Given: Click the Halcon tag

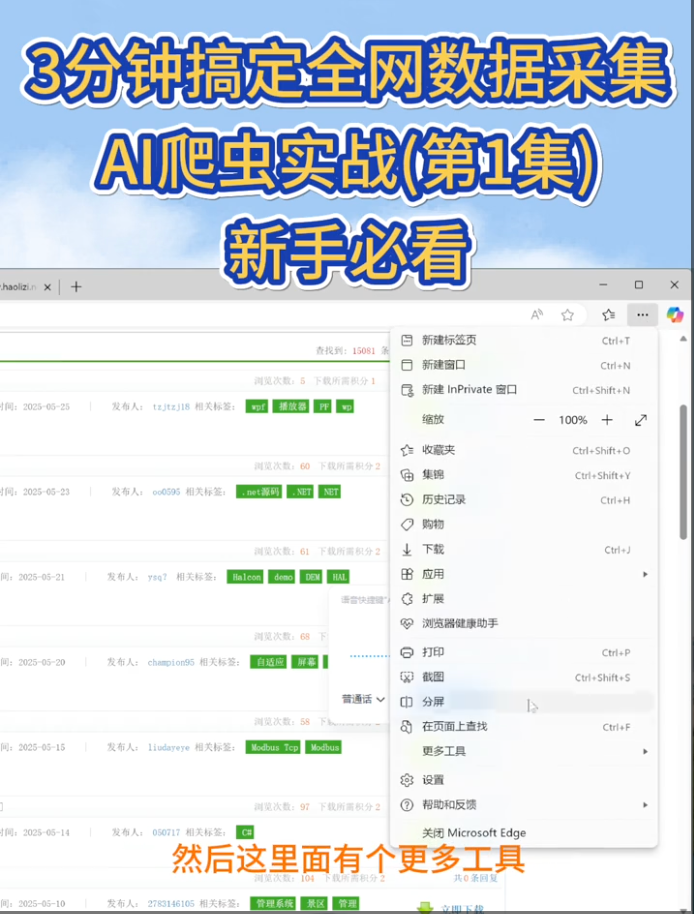Looking at the screenshot, I should pyautogui.click(x=245, y=577).
